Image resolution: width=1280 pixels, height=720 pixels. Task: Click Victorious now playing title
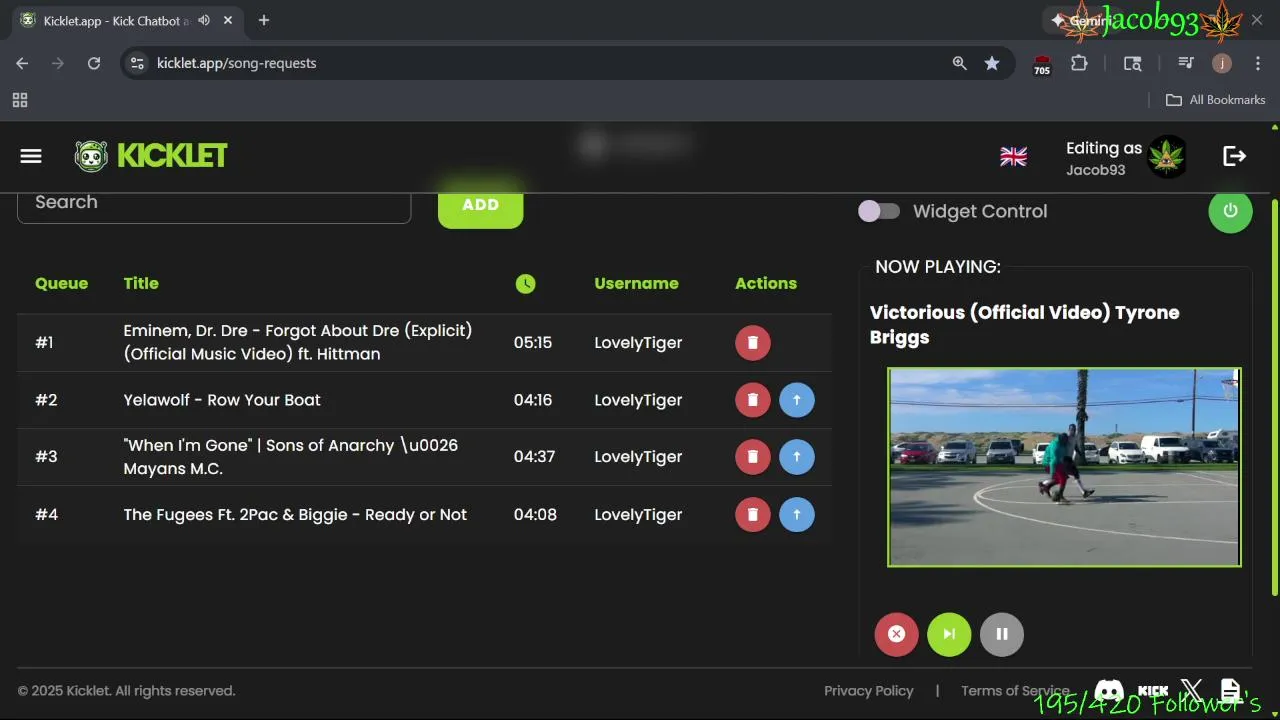pos(1024,325)
